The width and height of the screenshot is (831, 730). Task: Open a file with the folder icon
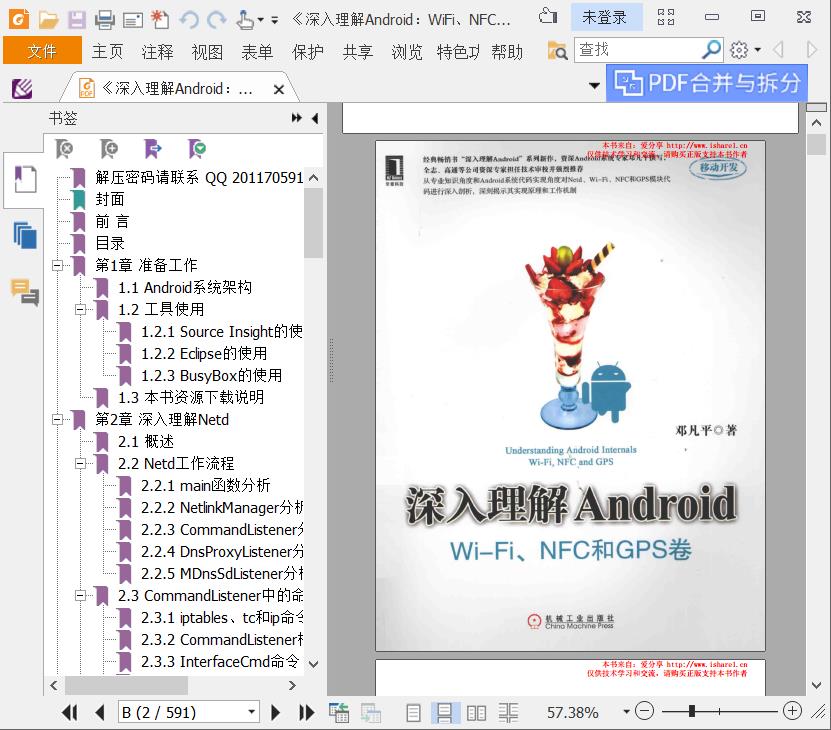click(48, 20)
